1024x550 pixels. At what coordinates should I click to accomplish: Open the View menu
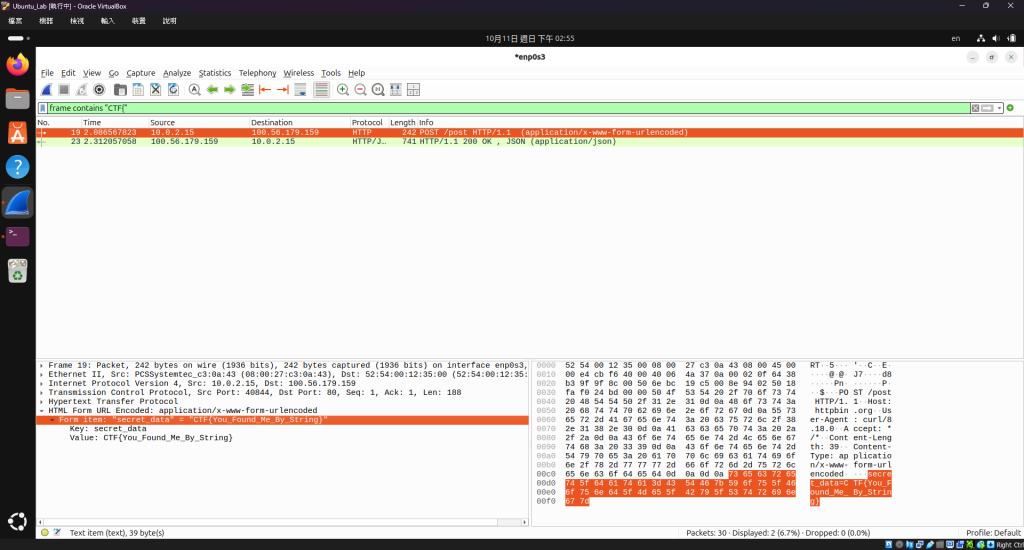tap(91, 73)
